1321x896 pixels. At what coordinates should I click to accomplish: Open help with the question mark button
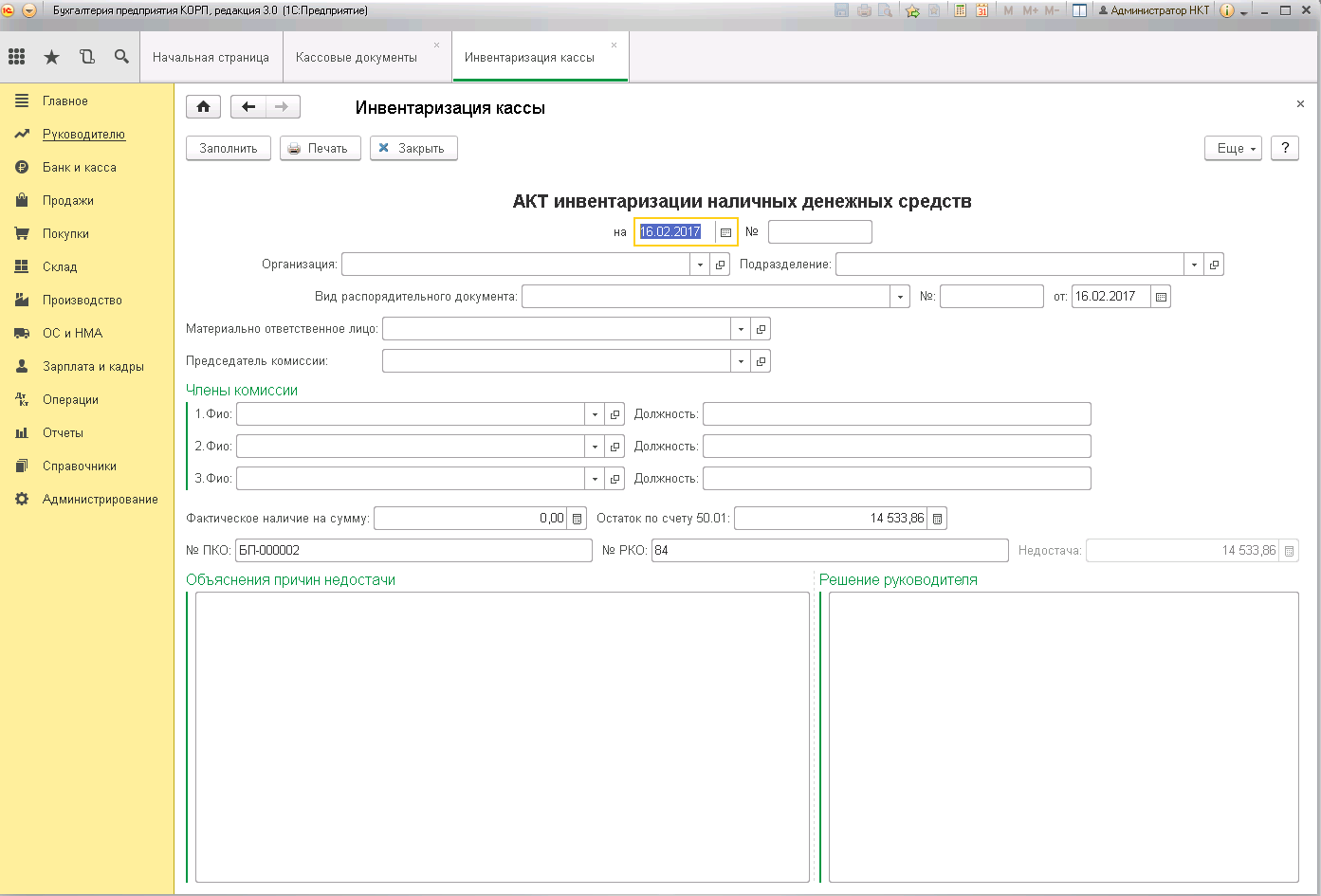1285,148
